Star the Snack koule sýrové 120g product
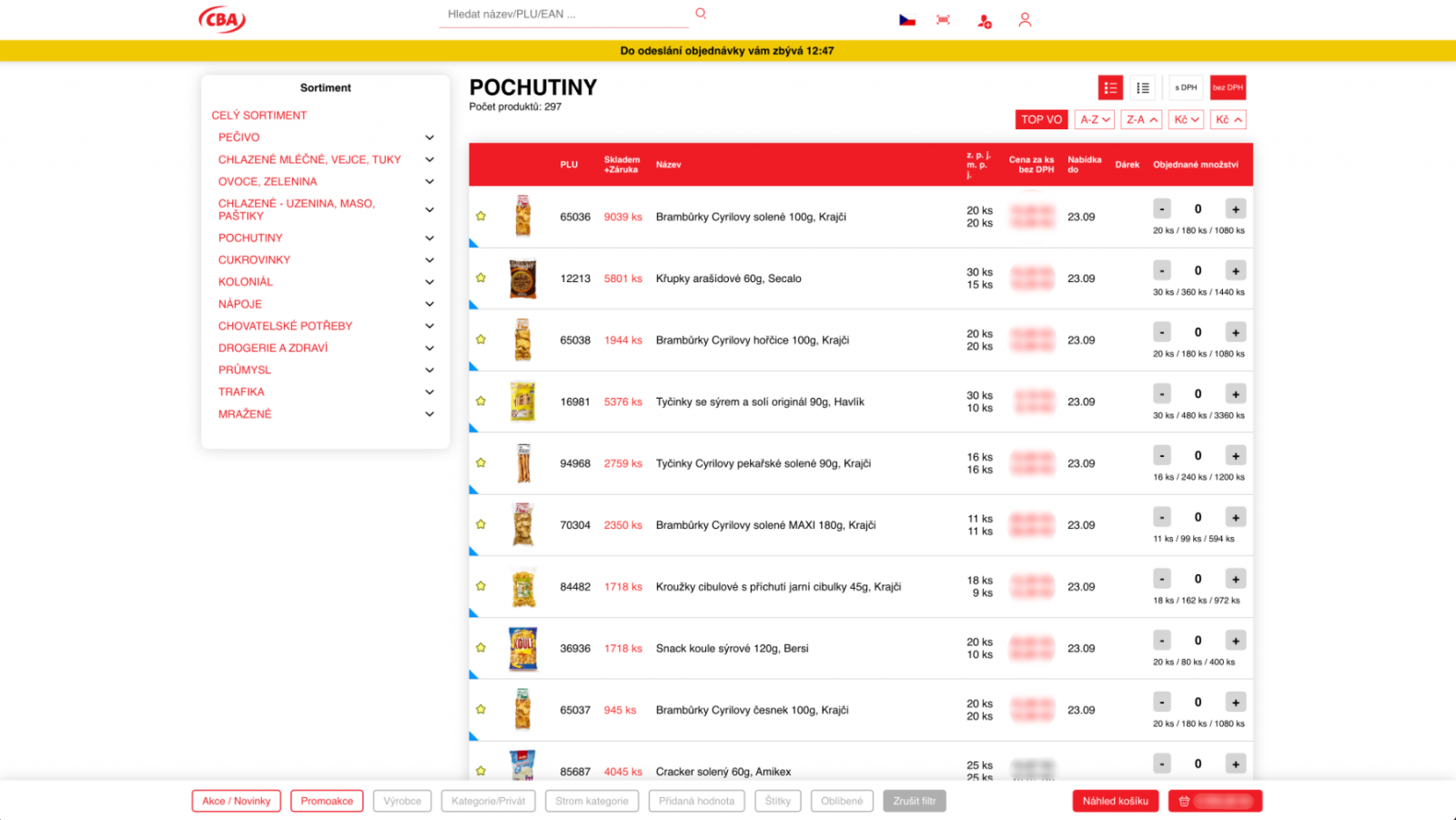1456x820 pixels. pos(480,648)
